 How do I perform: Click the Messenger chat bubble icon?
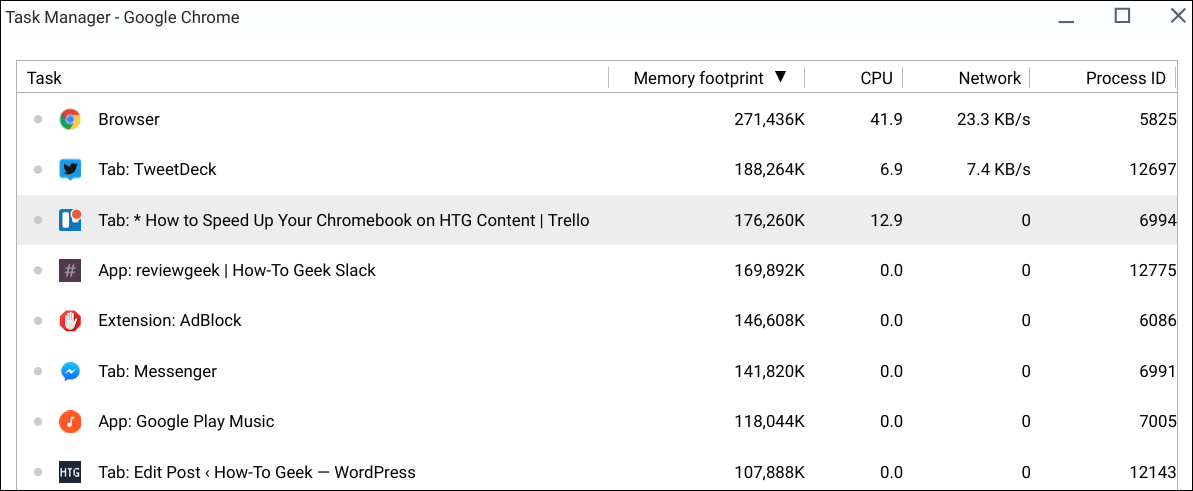click(x=70, y=371)
